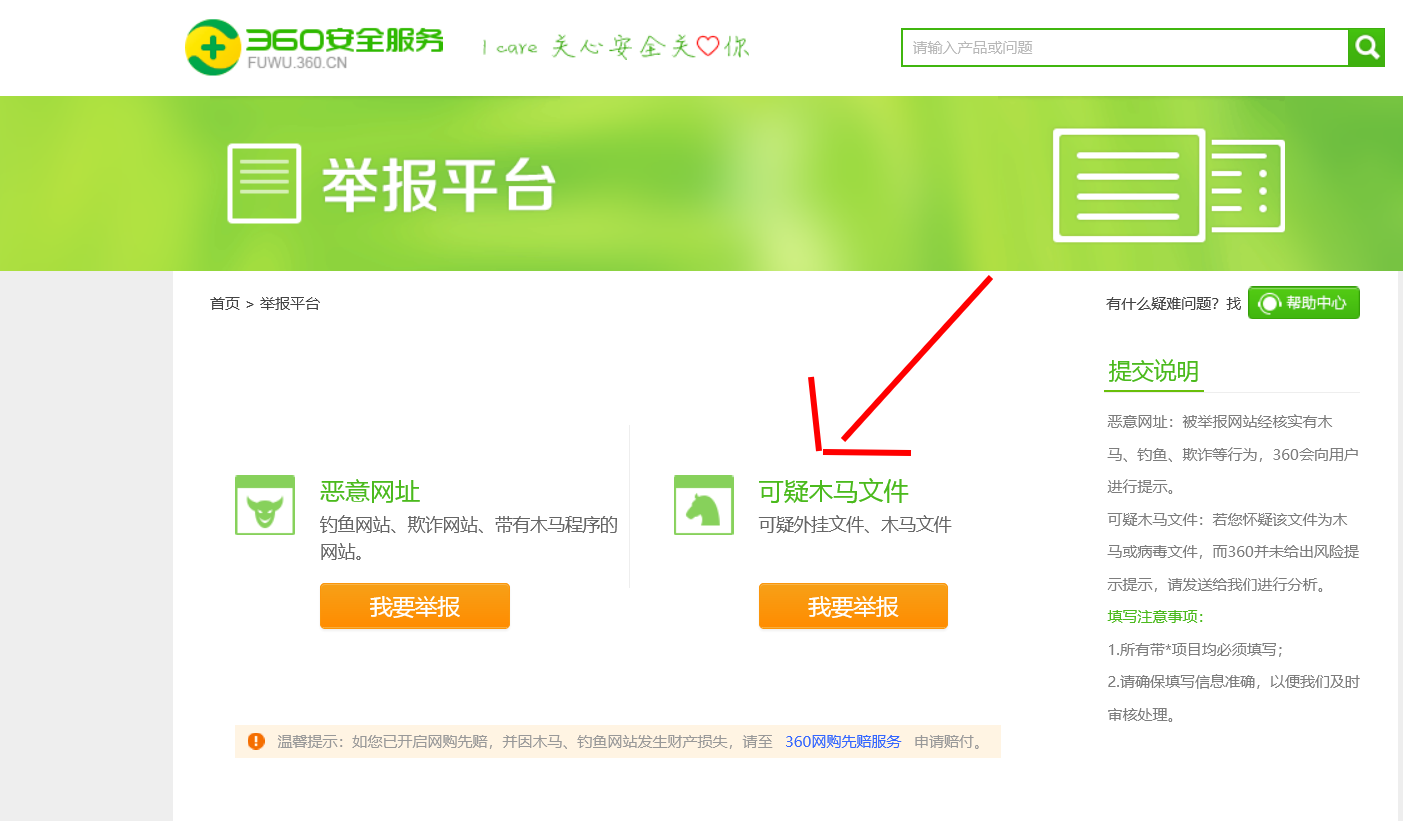This screenshot has height=821, width=1403.
Task: Click the 首页 breadcrumb link
Action: click(224, 303)
